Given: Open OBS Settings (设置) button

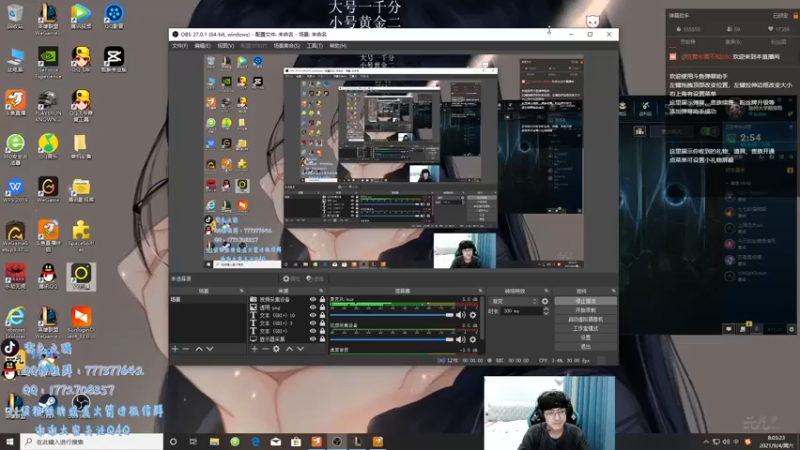Looking at the screenshot, I should click(x=586, y=338).
